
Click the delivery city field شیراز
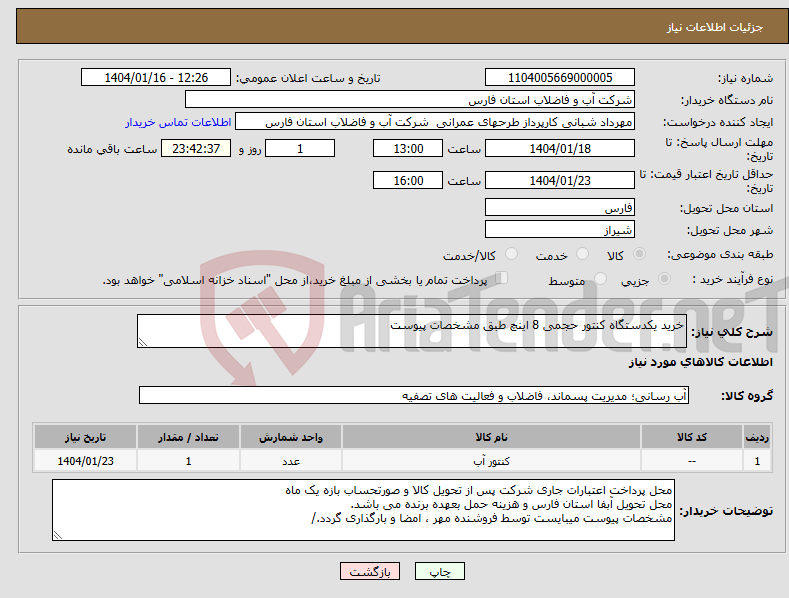tap(560, 230)
